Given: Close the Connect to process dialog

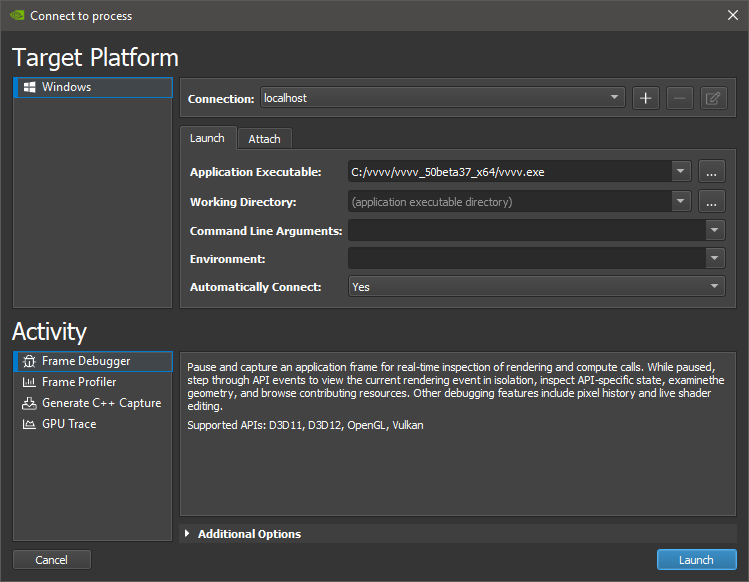Looking at the screenshot, I should [732, 15].
